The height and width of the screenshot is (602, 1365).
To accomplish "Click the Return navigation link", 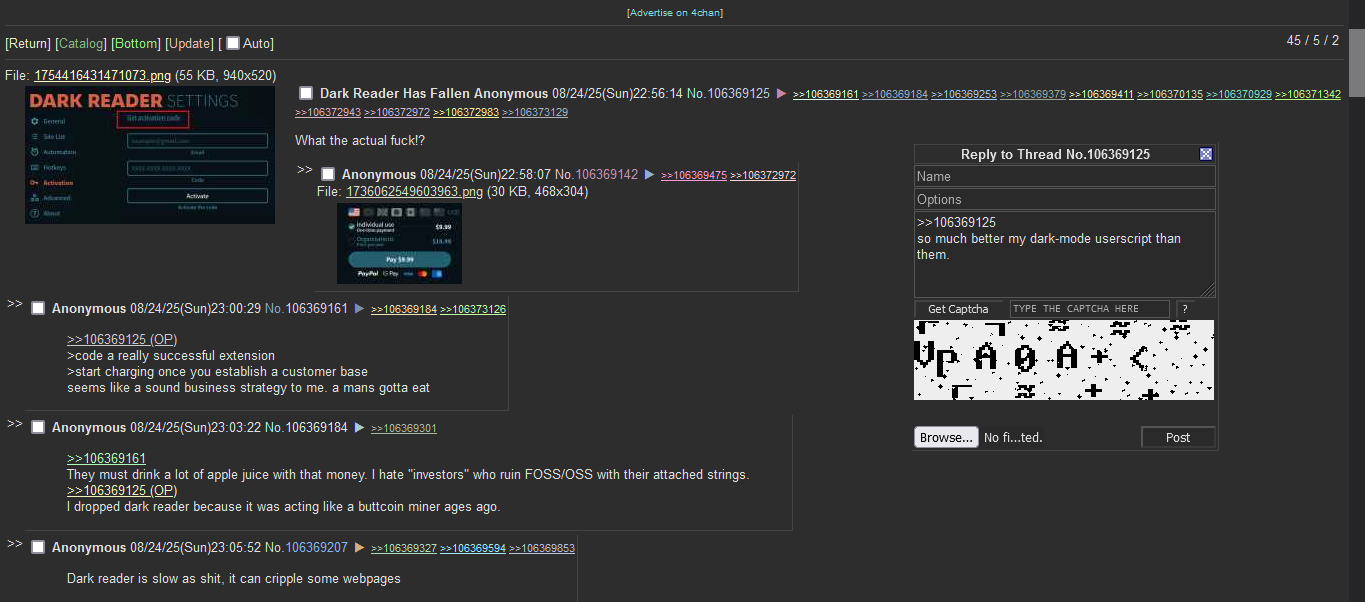I will click(x=28, y=43).
